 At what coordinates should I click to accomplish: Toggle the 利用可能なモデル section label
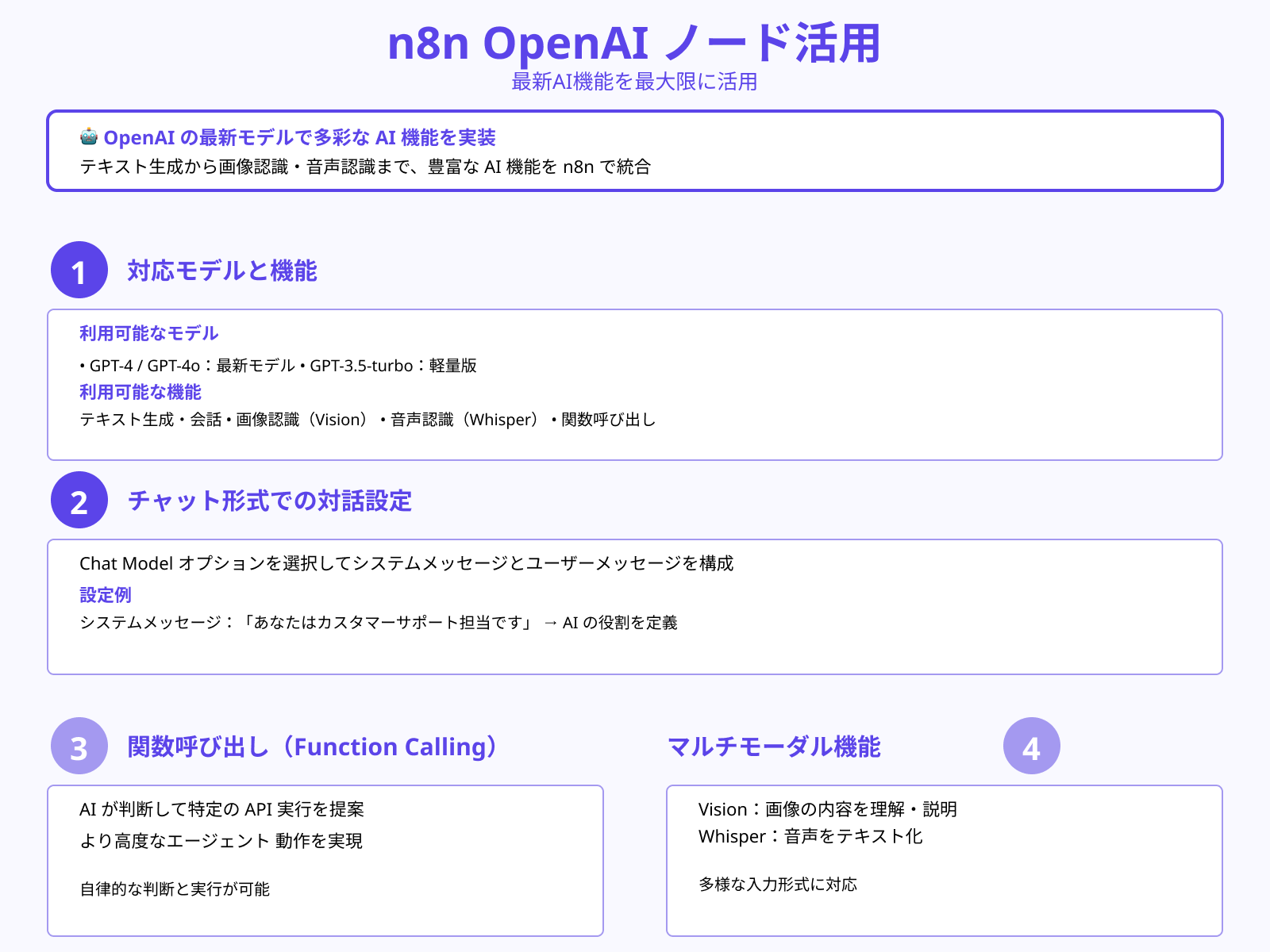click(x=148, y=333)
